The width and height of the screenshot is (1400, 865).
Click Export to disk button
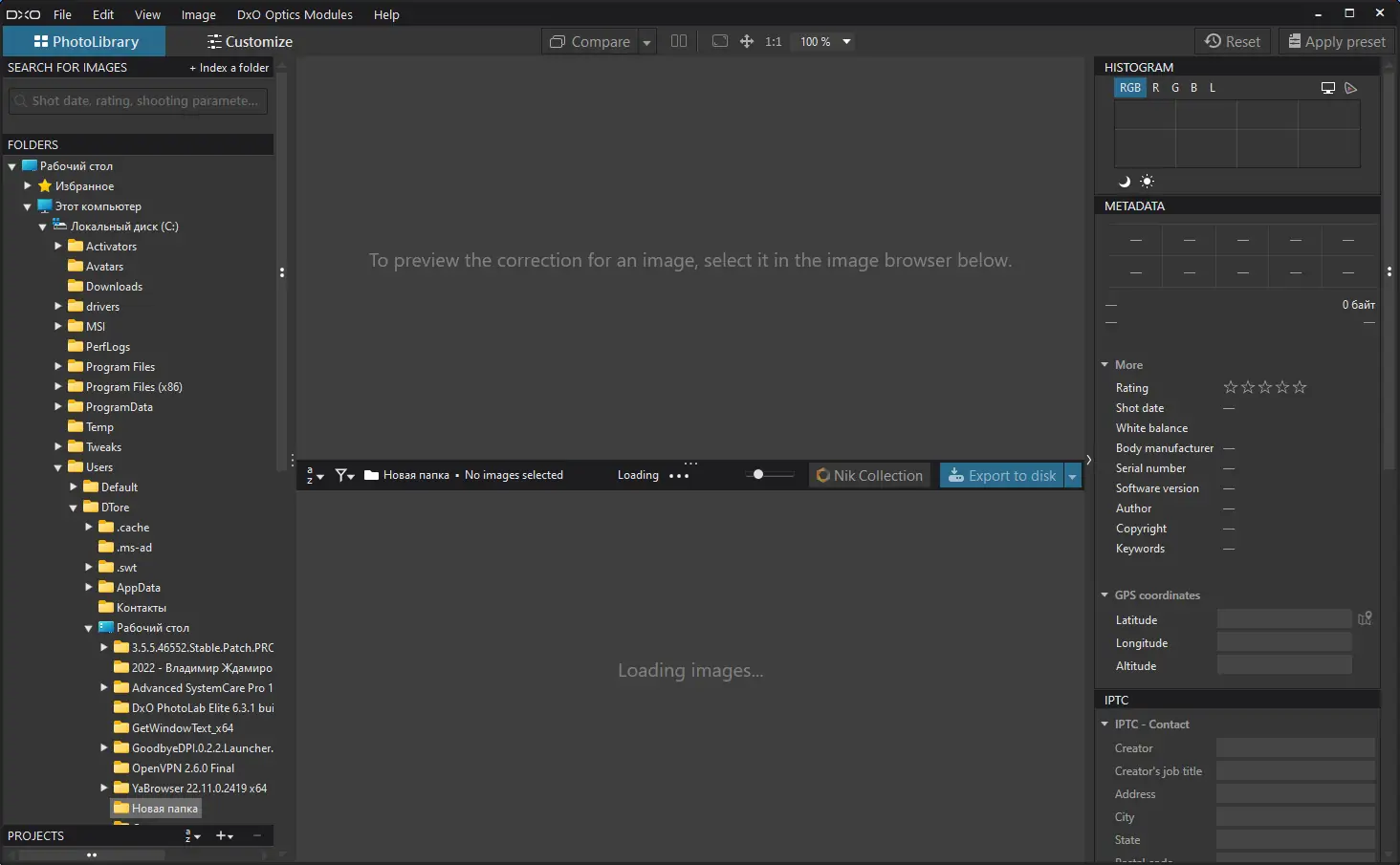point(1002,476)
